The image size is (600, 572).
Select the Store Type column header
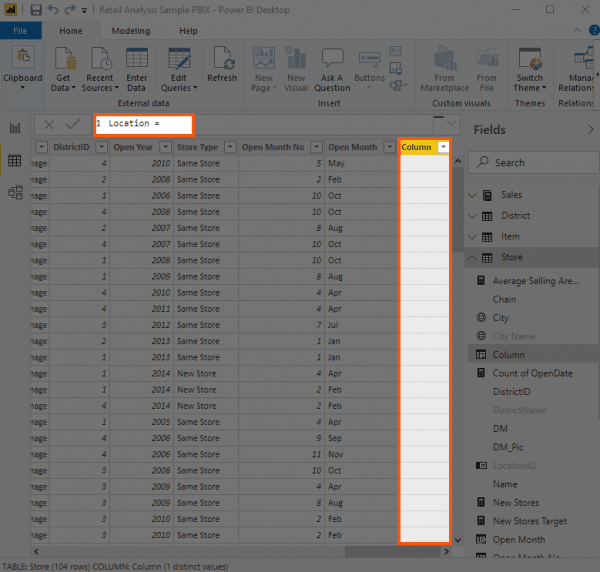click(x=197, y=147)
